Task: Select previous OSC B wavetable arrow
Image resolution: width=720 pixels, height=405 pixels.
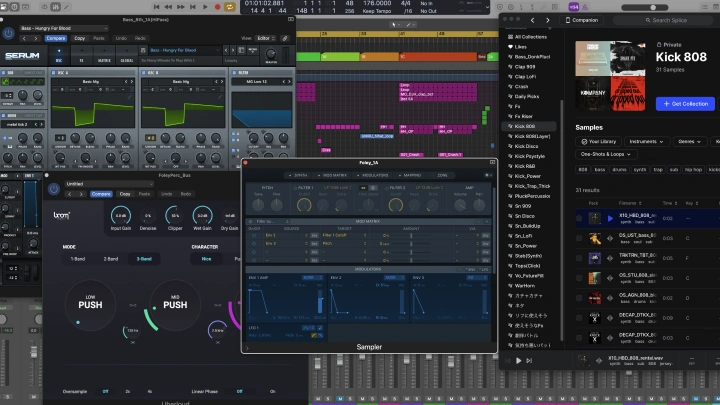Action: pos(216,82)
